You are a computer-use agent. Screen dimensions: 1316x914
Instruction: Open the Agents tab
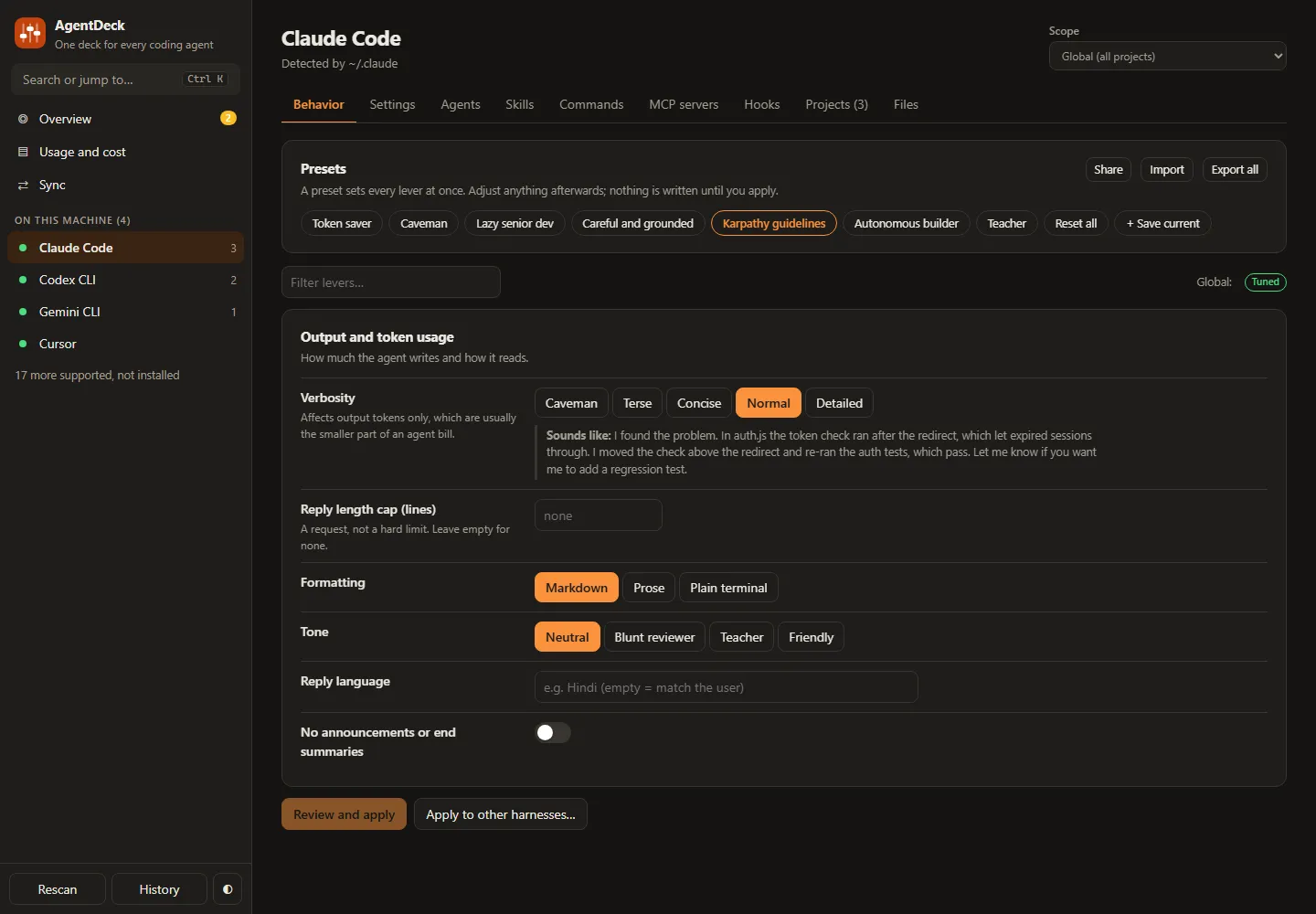(x=461, y=104)
